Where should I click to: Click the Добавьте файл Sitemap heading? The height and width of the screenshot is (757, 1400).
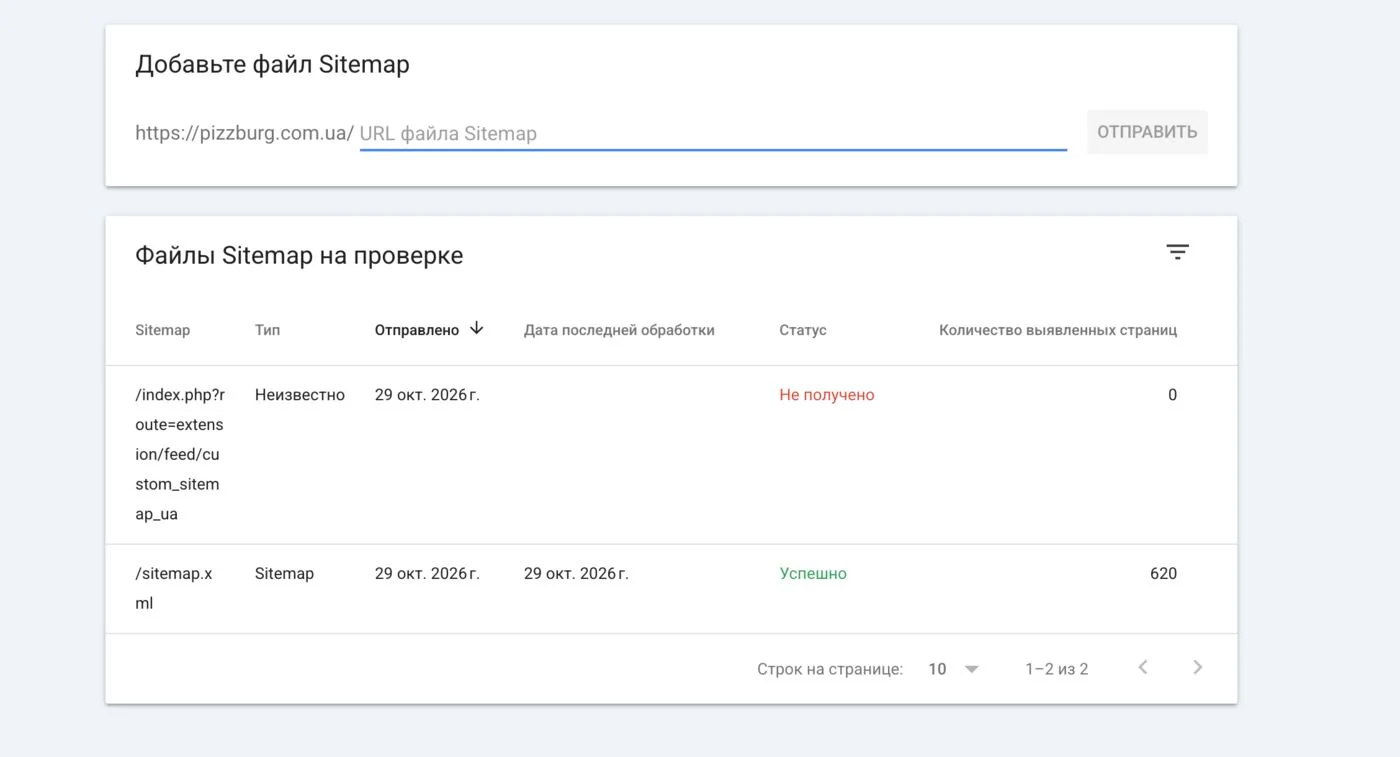tap(272, 65)
